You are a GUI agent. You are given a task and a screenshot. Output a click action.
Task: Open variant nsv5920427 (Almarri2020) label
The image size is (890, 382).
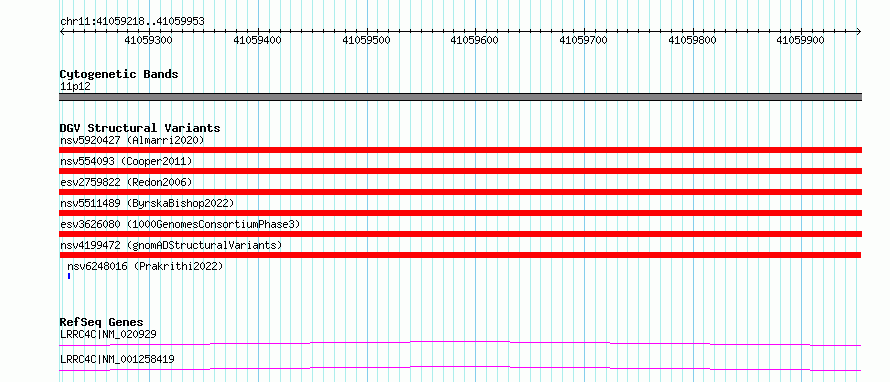(x=132, y=140)
